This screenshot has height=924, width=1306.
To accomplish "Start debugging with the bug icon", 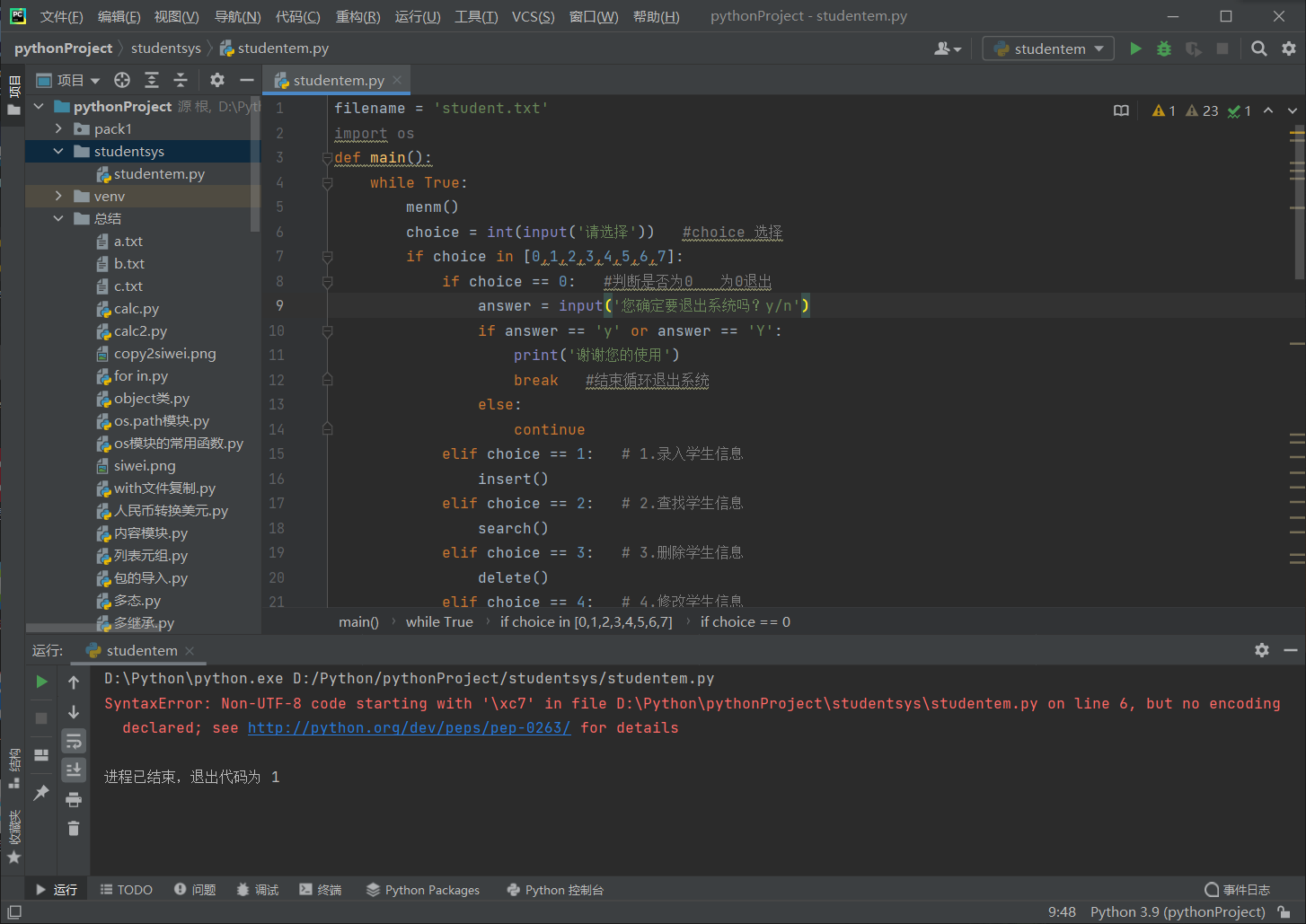I will click(1164, 48).
